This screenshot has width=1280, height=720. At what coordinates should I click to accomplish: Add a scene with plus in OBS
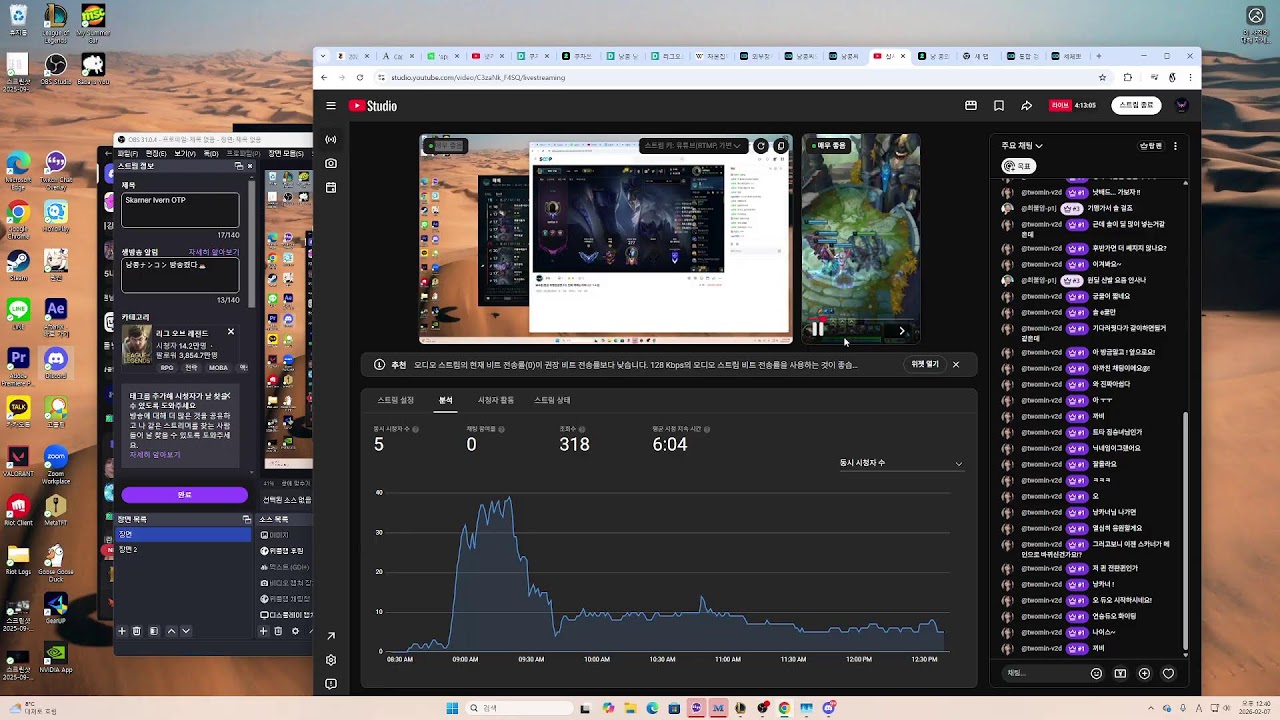[x=122, y=631]
